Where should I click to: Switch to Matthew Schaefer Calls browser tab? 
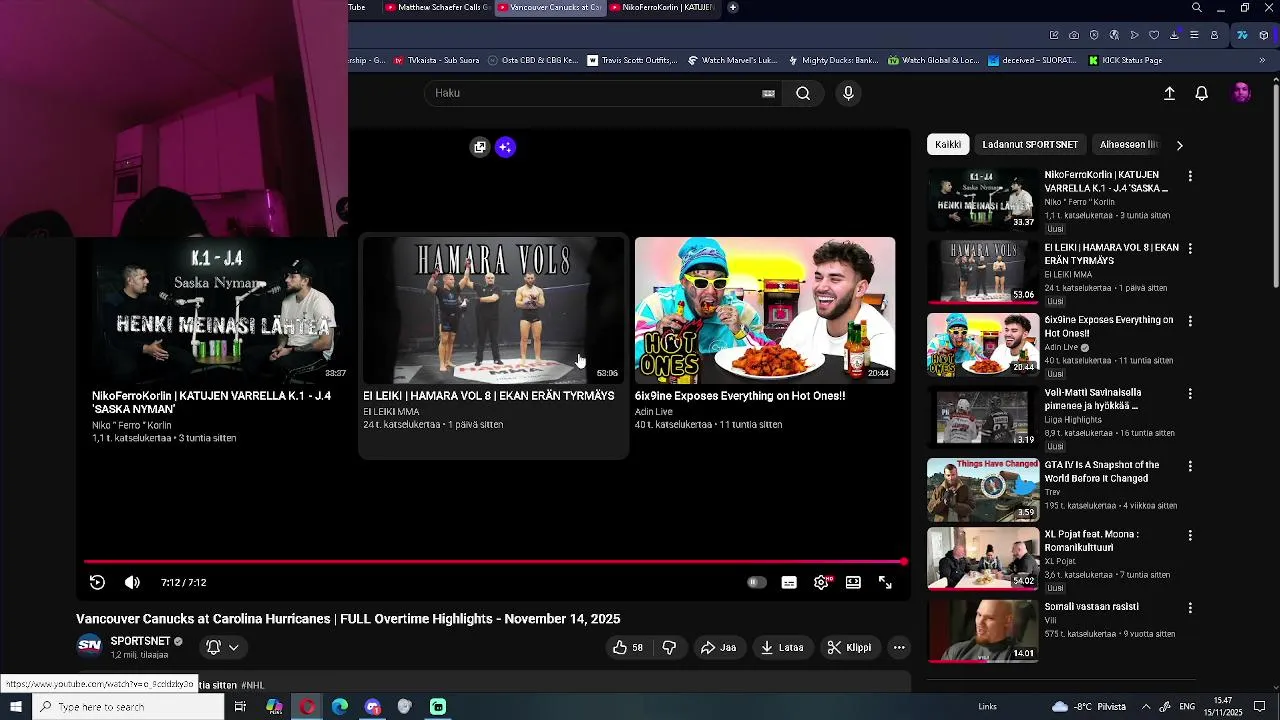tap(437, 8)
